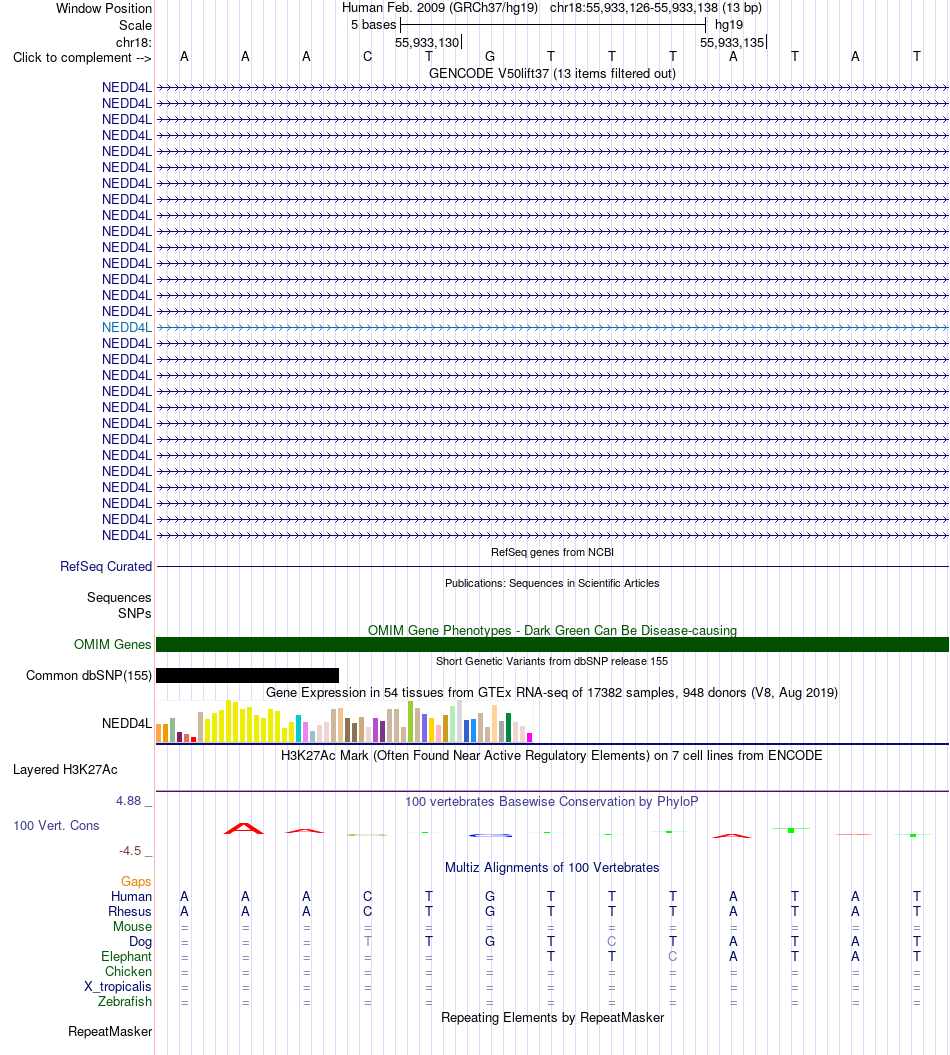Viewport: 950px width, 1055px height.
Task: Click the 'Human Feb. 2009 (GRCh37/hg19)' assembly text
Action: 440,8
